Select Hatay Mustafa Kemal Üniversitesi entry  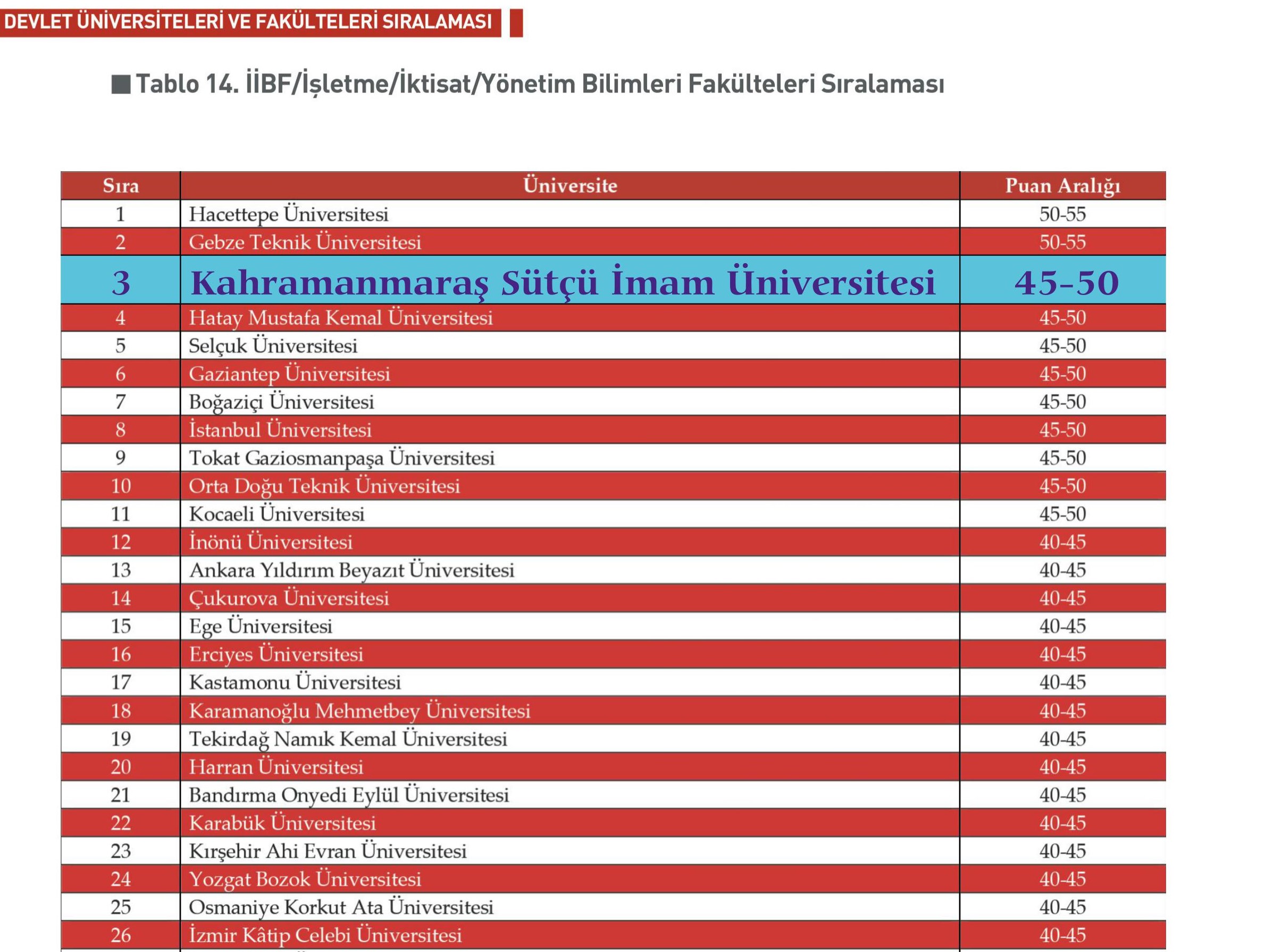[x=341, y=318]
